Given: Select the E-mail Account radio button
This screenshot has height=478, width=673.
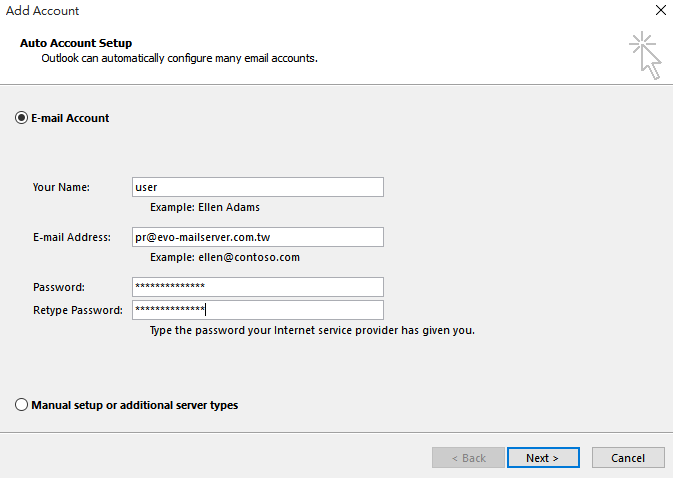Looking at the screenshot, I should (21, 118).
